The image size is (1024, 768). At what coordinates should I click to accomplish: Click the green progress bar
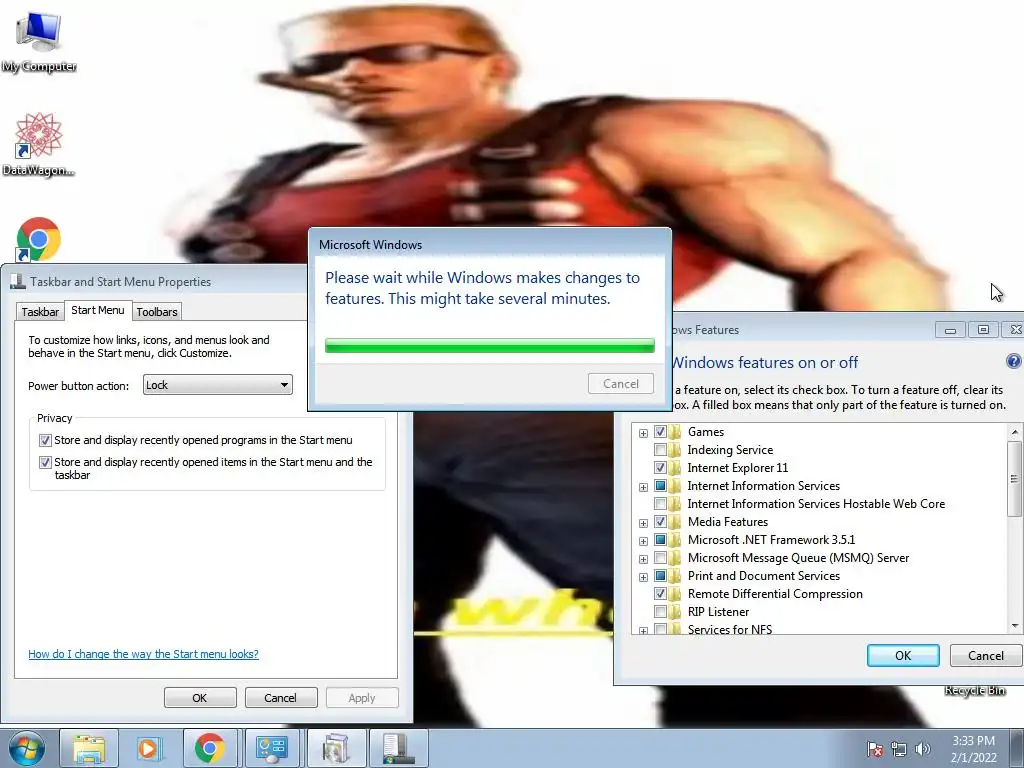[489, 345]
